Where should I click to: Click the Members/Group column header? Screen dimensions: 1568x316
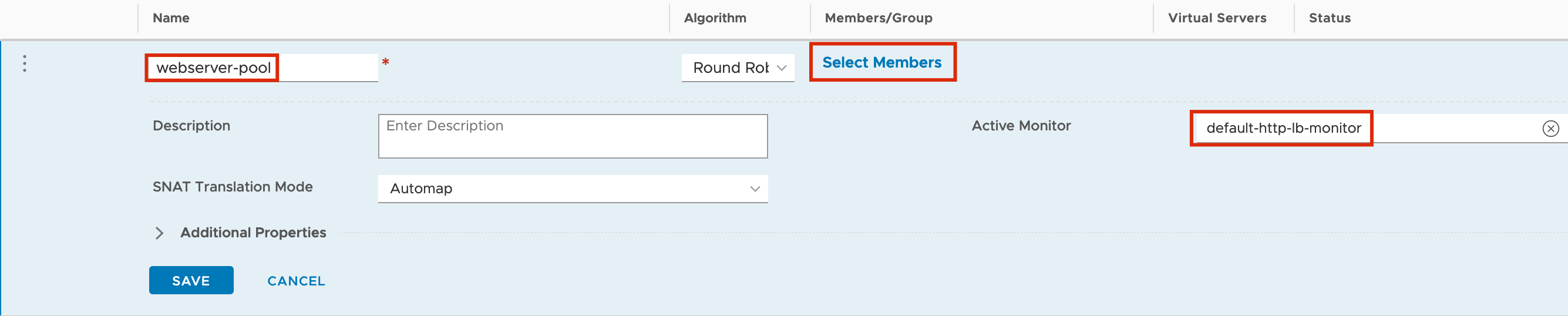click(879, 18)
